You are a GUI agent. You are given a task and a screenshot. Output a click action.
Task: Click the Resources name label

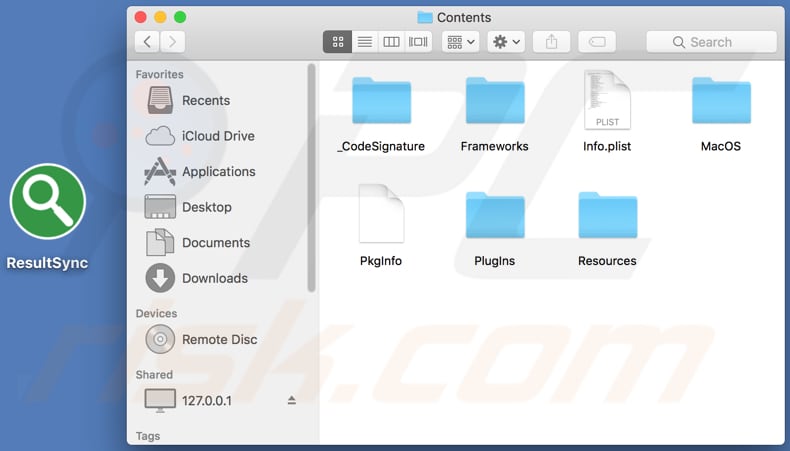pos(607,261)
